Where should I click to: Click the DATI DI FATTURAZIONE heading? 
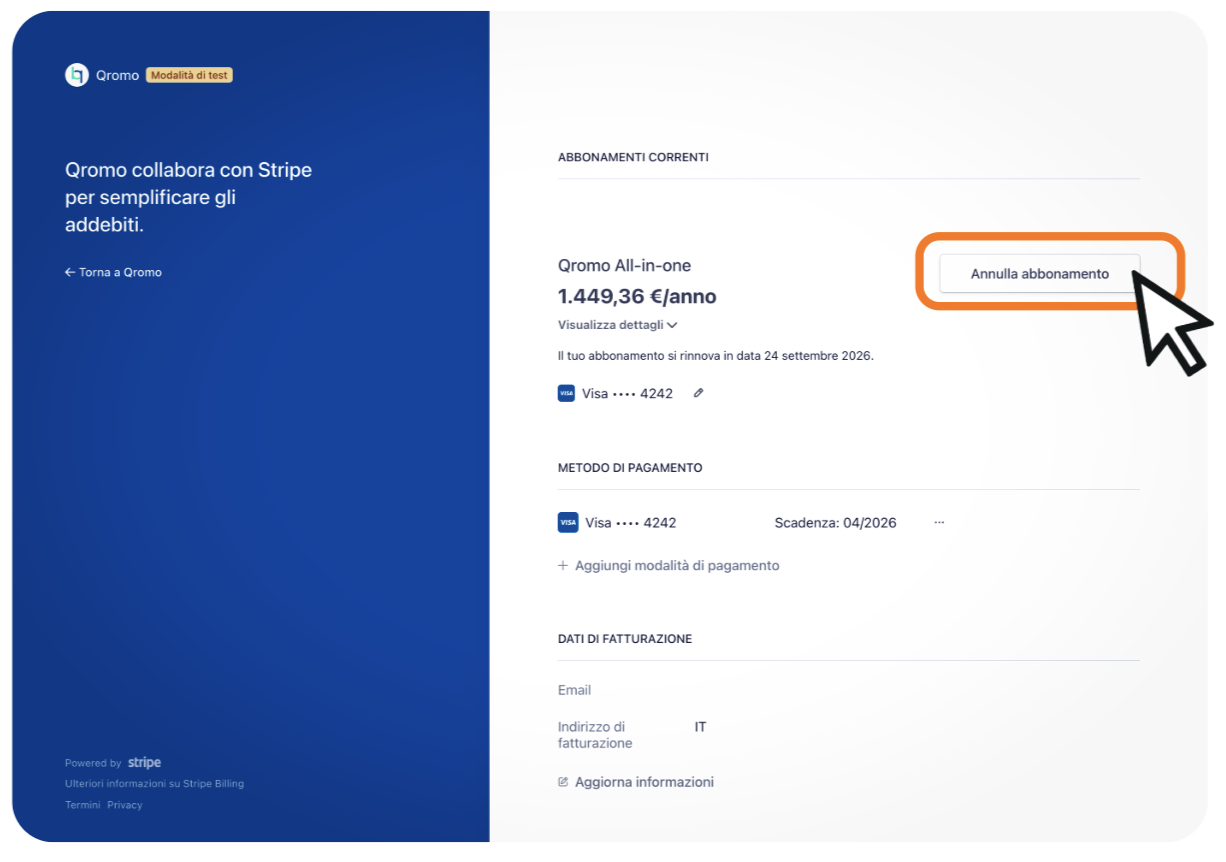click(625, 638)
